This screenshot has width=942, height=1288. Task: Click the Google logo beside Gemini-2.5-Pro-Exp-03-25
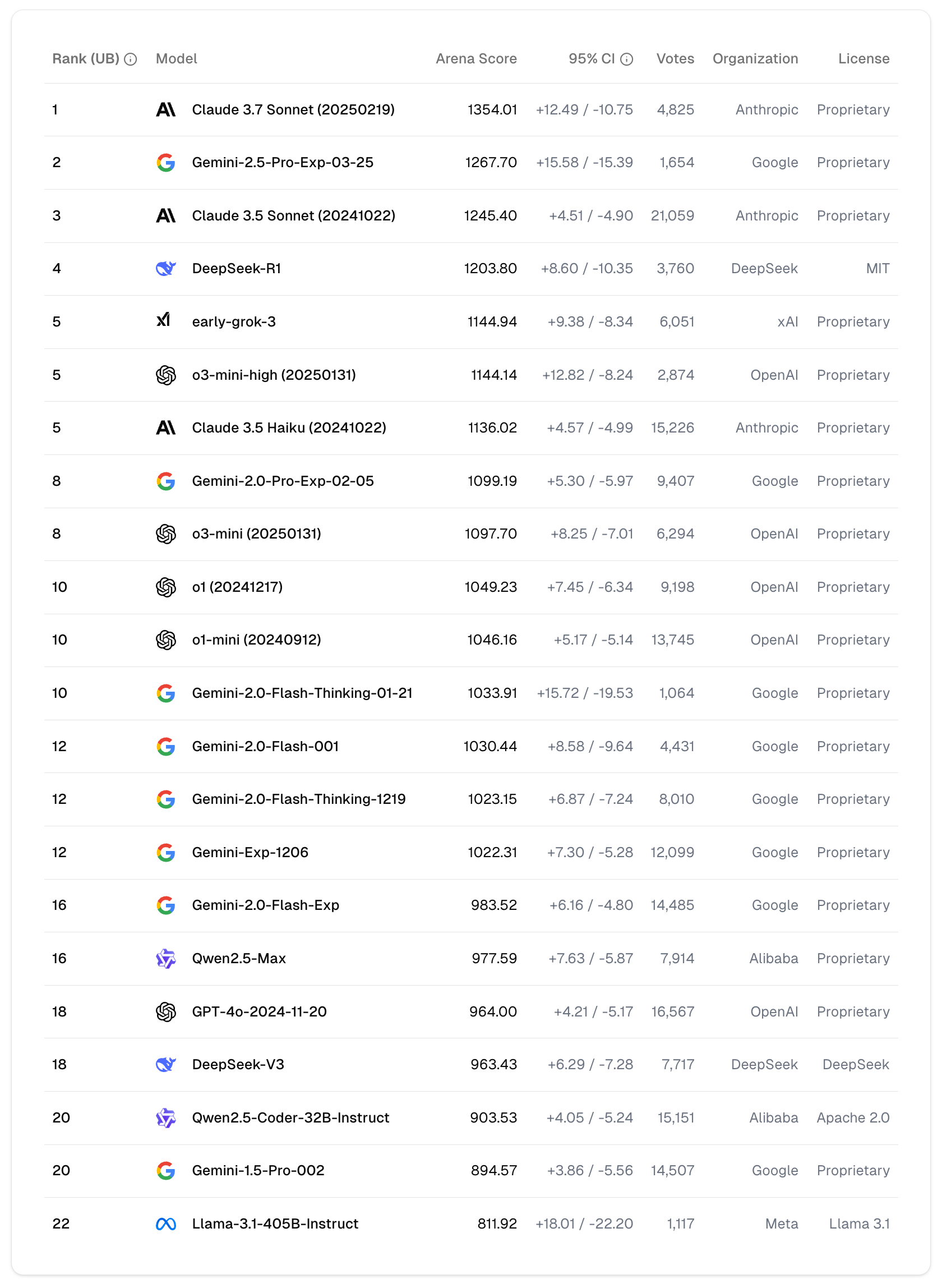click(x=165, y=163)
